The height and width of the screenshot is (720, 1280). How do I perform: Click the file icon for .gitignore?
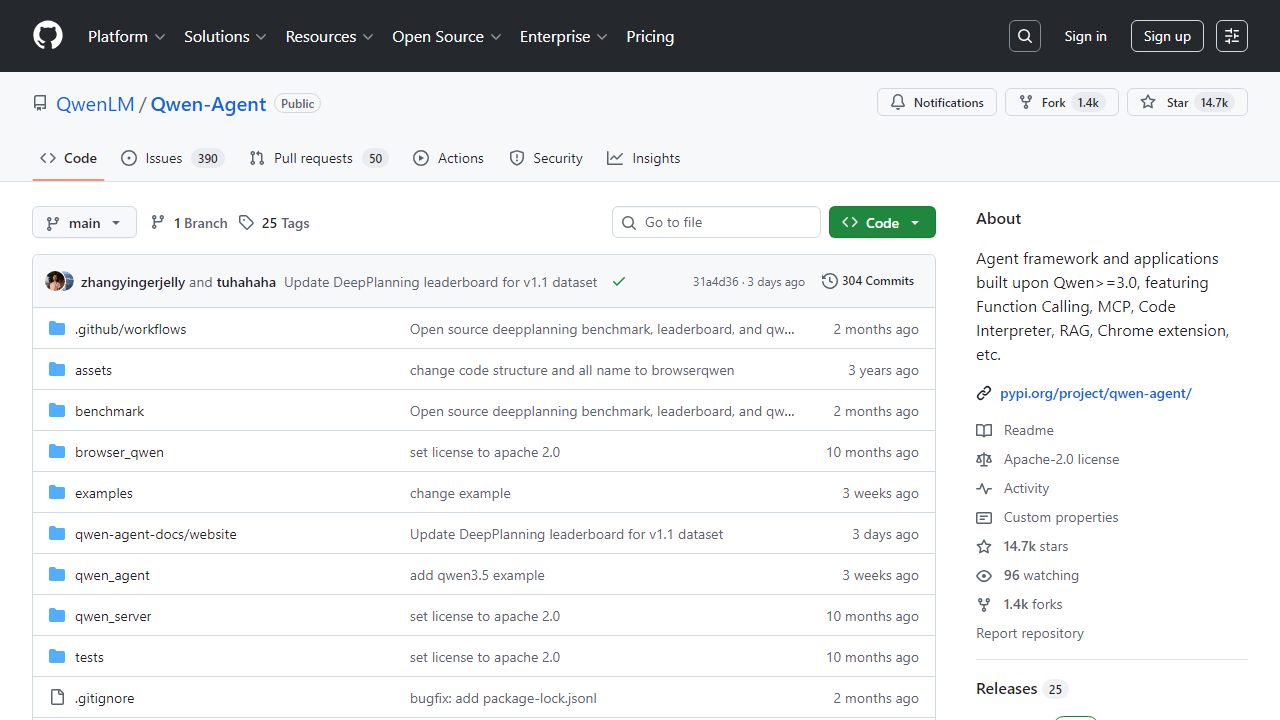click(x=57, y=698)
